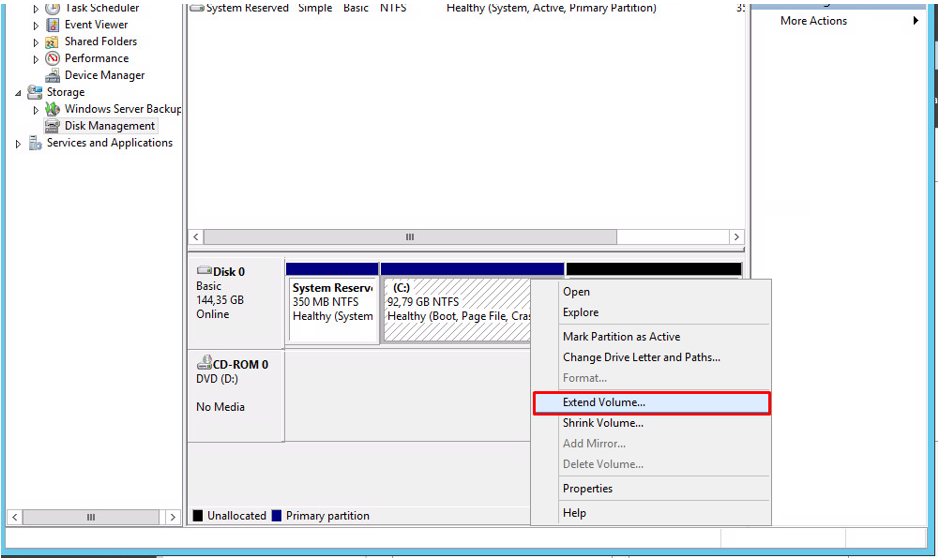Select the Disk Management icon
The width and height of the screenshot is (938, 558).
[53, 126]
